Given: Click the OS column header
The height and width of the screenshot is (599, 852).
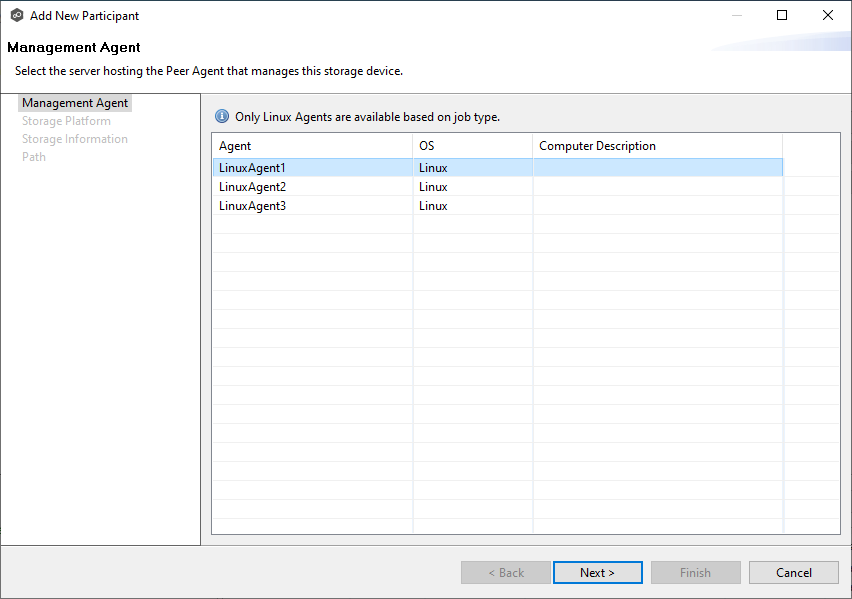Looking at the screenshot, I should coord(428,145).
